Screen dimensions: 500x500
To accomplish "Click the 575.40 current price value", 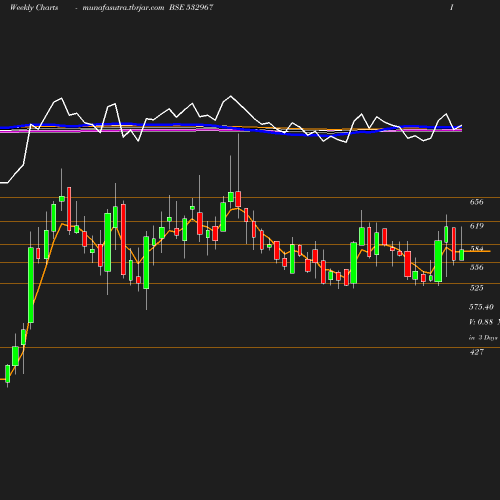I will (x=481, y=307).
